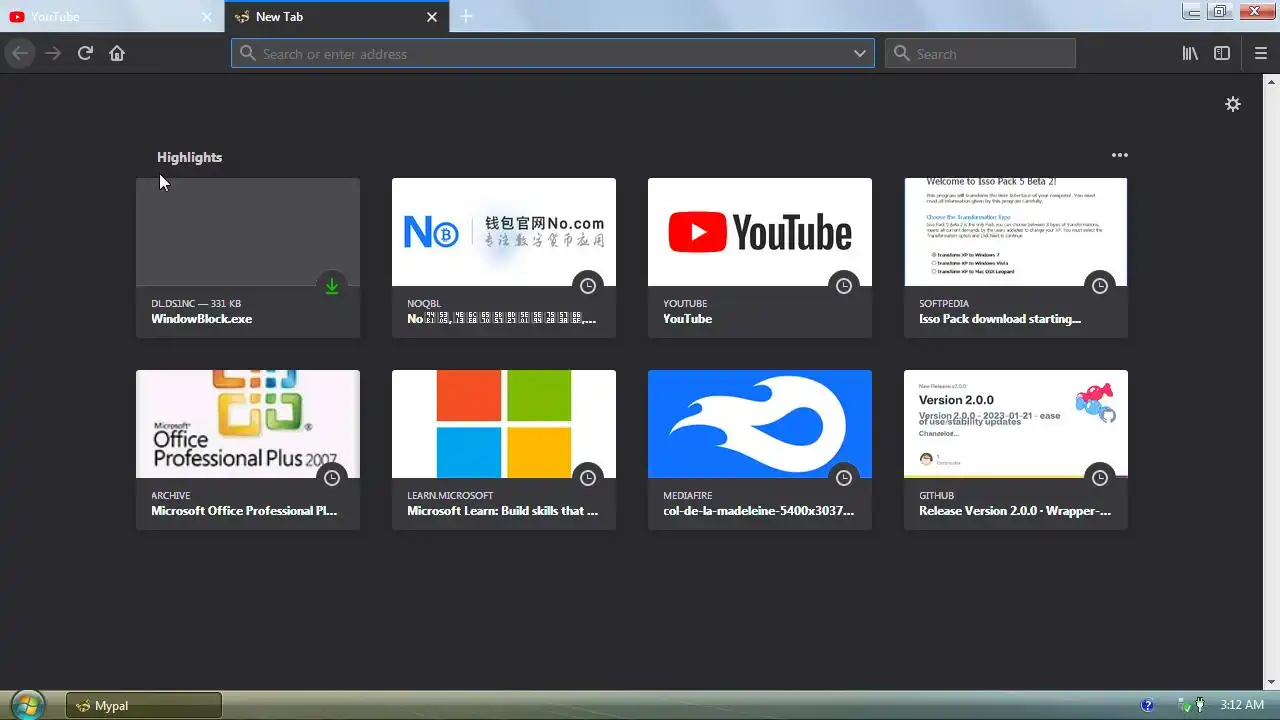The image size is (1280, 720).
Task: Click history clock icon on Learn.Microsoft card
Action: (588, 478)
